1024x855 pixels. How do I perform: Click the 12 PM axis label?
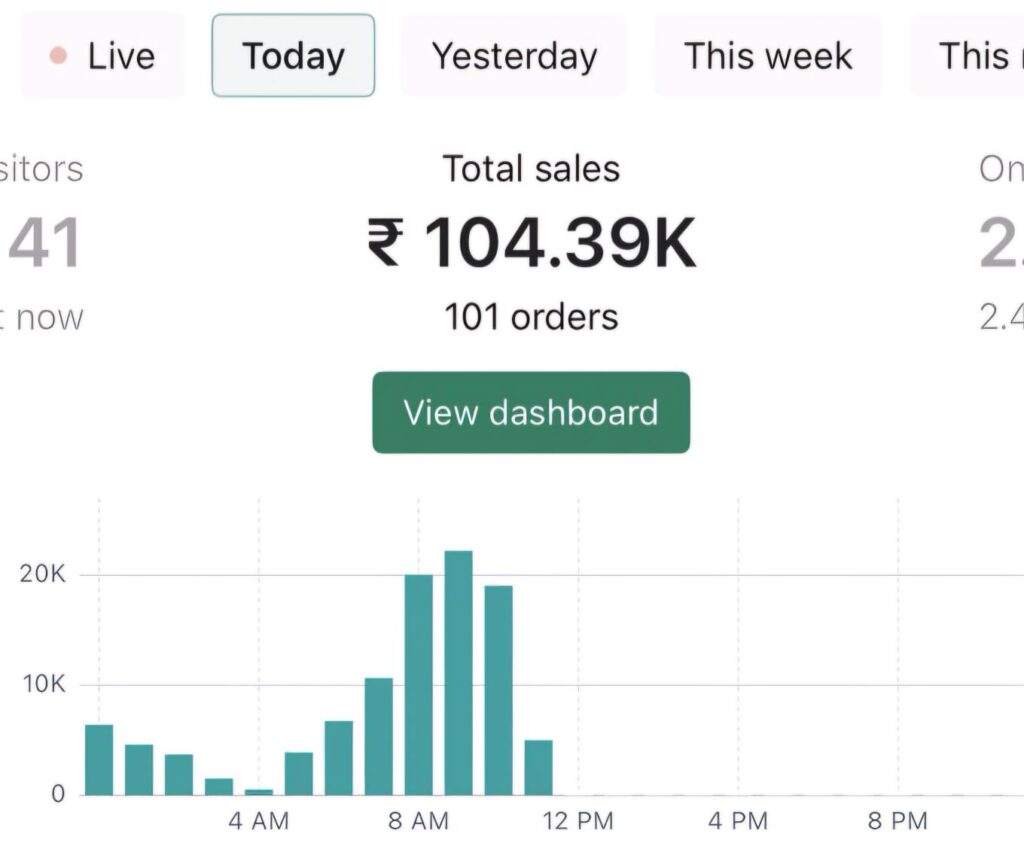tap(578, 822)
